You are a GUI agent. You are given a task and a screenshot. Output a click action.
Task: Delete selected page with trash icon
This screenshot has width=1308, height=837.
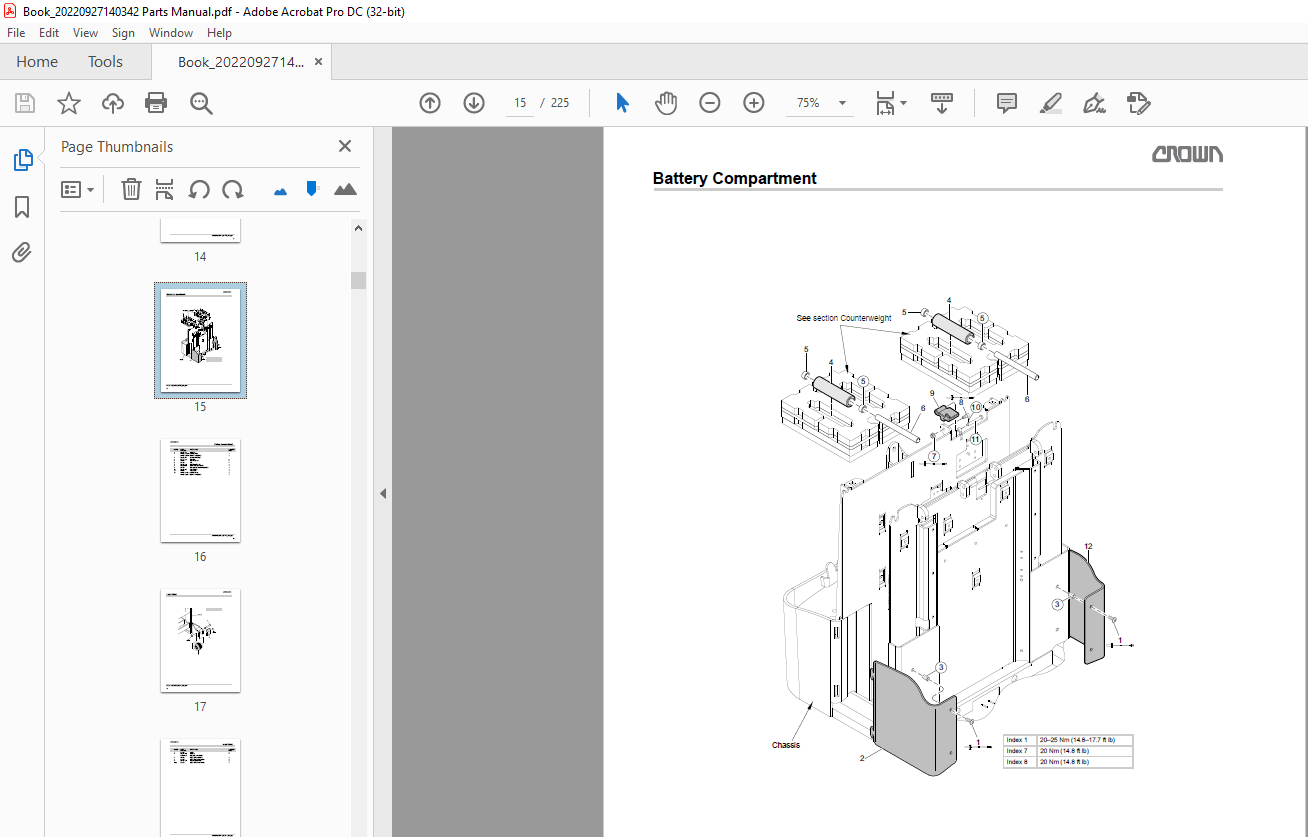pos(131,189)
